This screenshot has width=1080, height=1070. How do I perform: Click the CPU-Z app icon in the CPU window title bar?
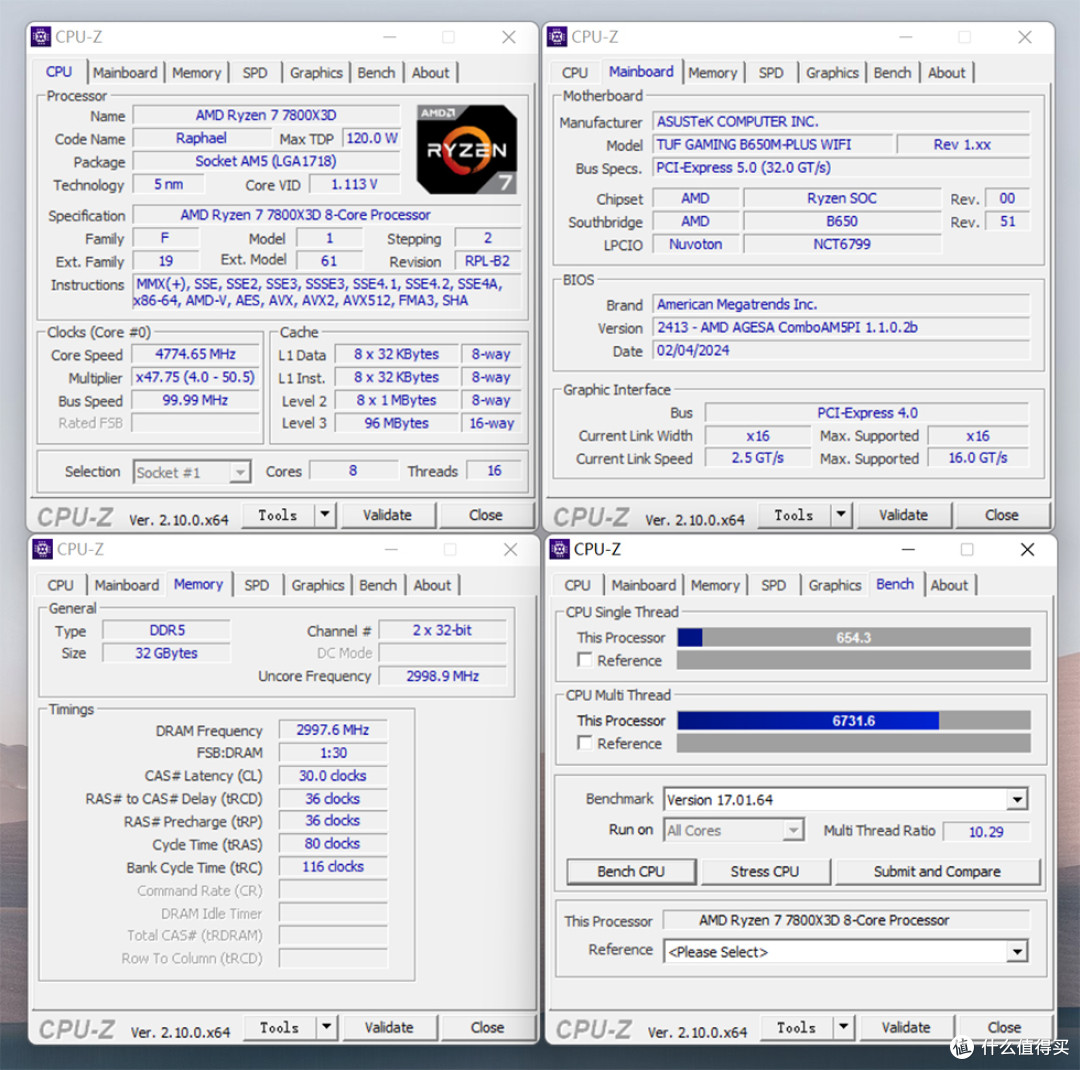tap(41, 37)
